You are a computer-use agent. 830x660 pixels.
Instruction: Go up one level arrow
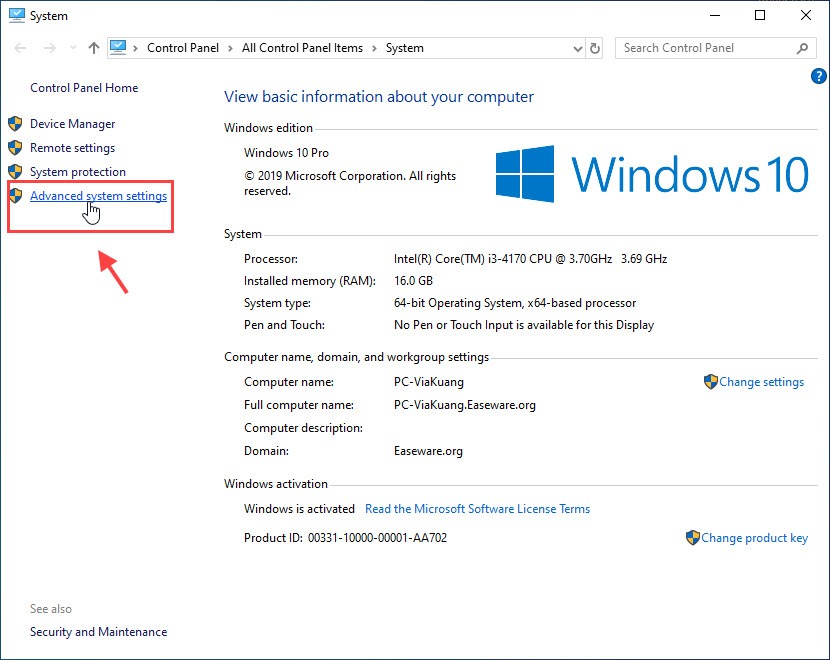coord(94,48)
